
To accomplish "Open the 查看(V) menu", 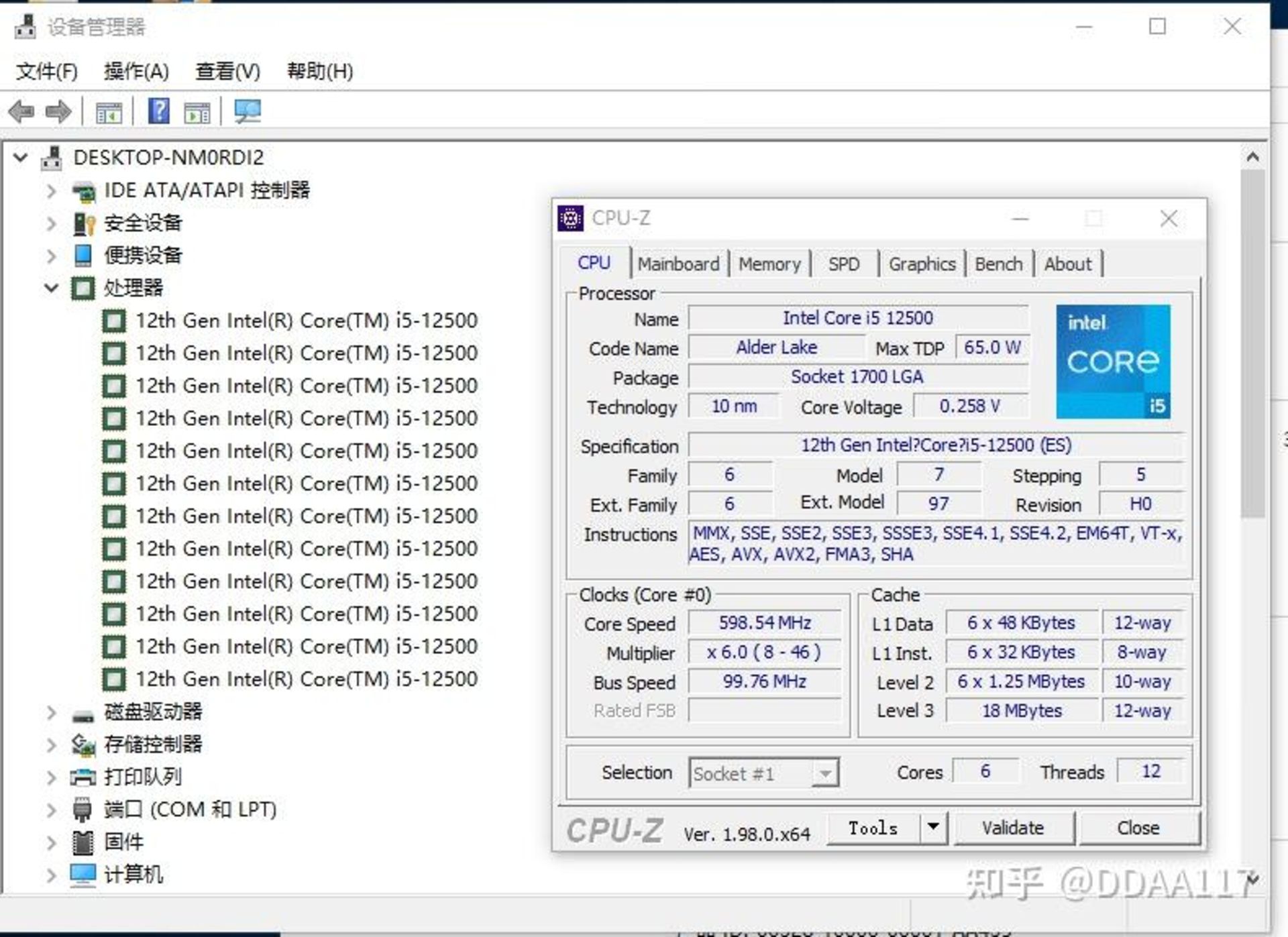I will coord(227,71).
